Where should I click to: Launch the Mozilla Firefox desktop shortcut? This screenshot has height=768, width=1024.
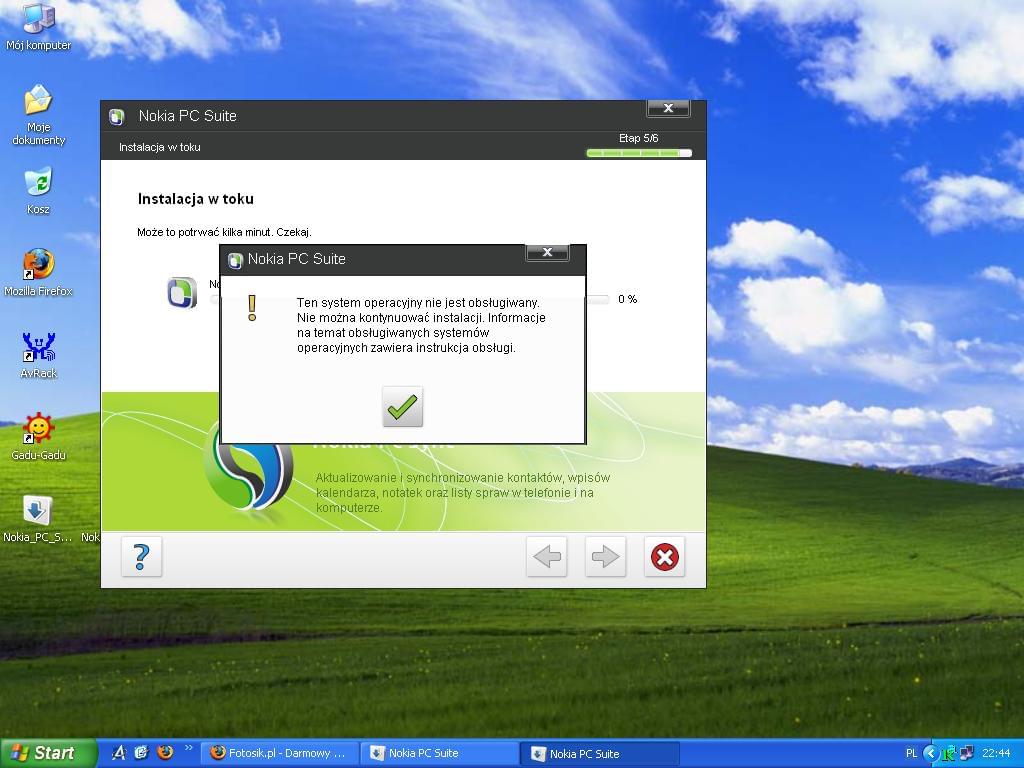click(38, 272)
